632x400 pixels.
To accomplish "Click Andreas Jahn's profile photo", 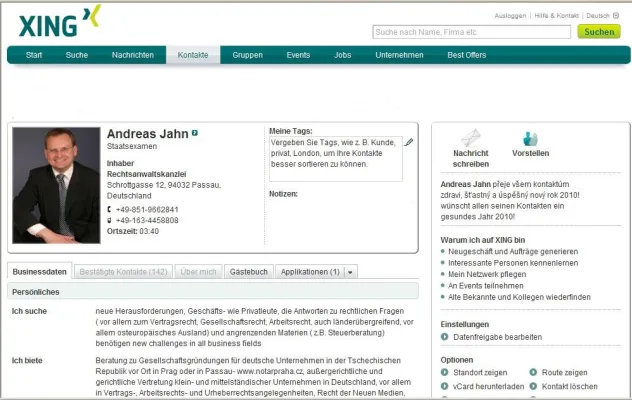I will 56,185.
